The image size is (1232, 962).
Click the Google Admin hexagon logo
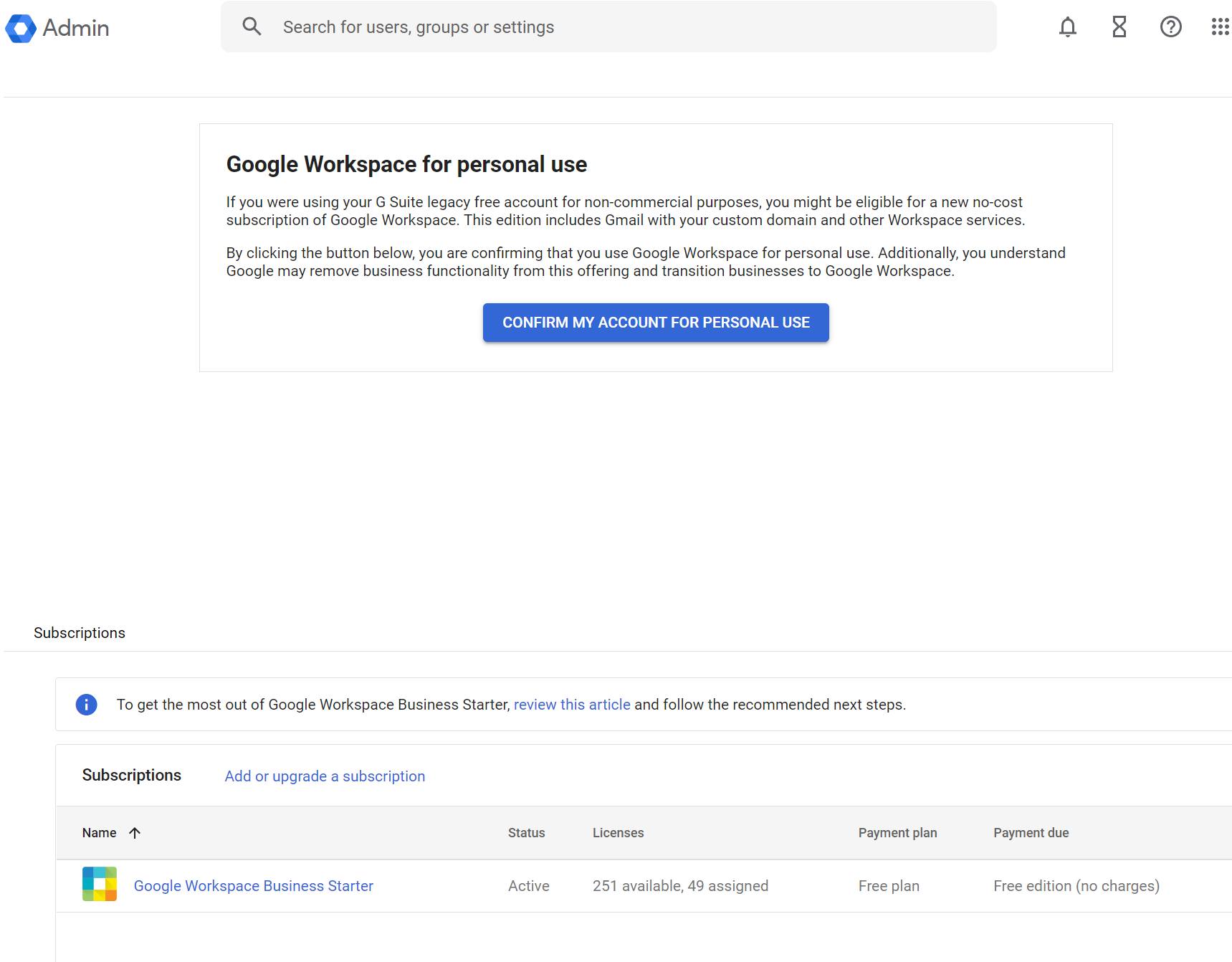point(21,28)
